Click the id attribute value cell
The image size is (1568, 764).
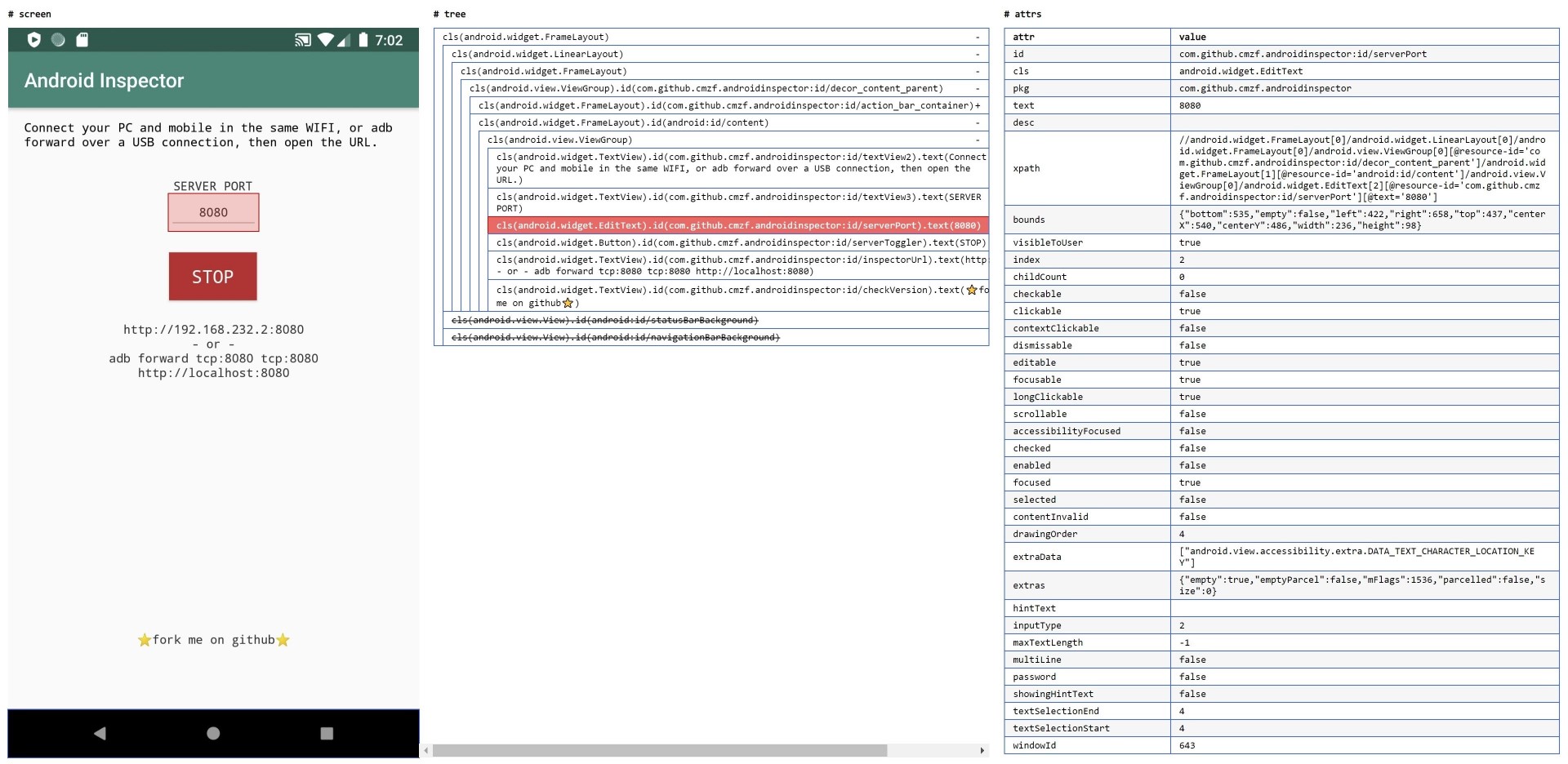click(x=1365, y=54)
